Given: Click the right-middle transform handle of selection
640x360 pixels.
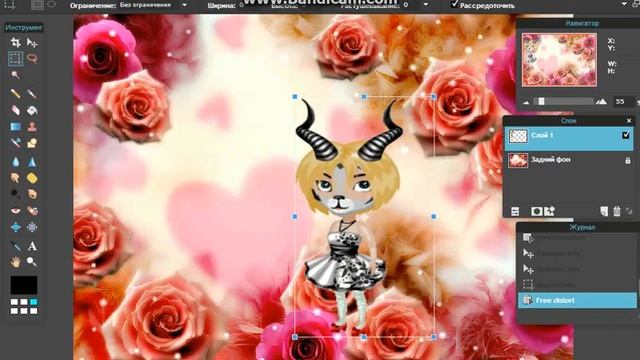Looking at the screenshot, I should [434, 216].
